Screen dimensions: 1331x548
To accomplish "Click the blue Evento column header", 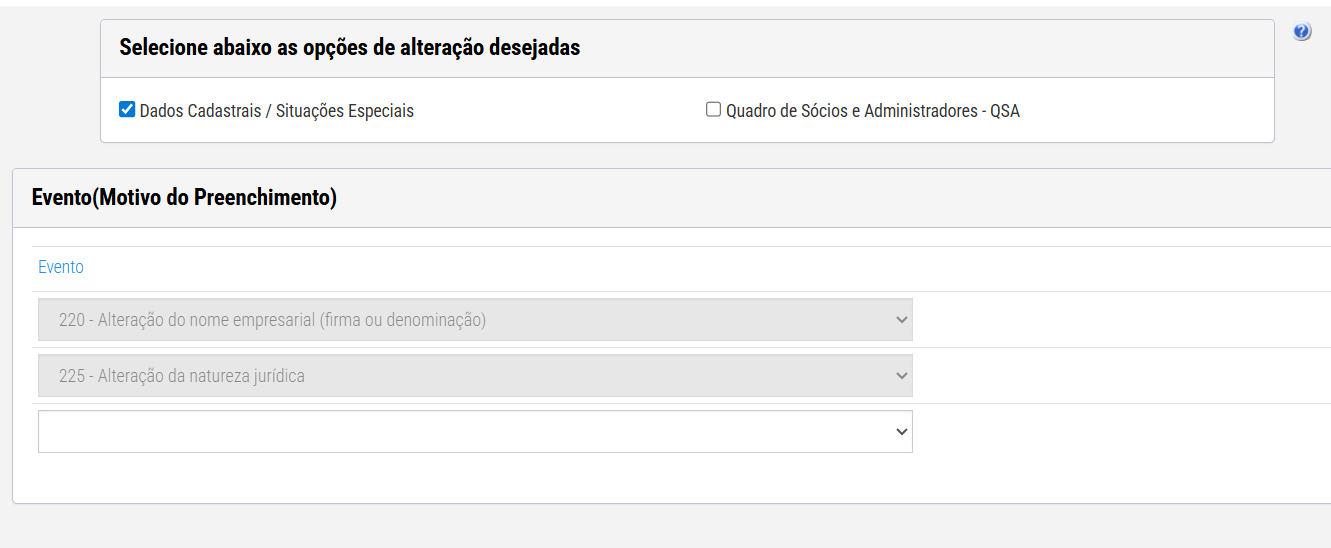I will (61, 267).
